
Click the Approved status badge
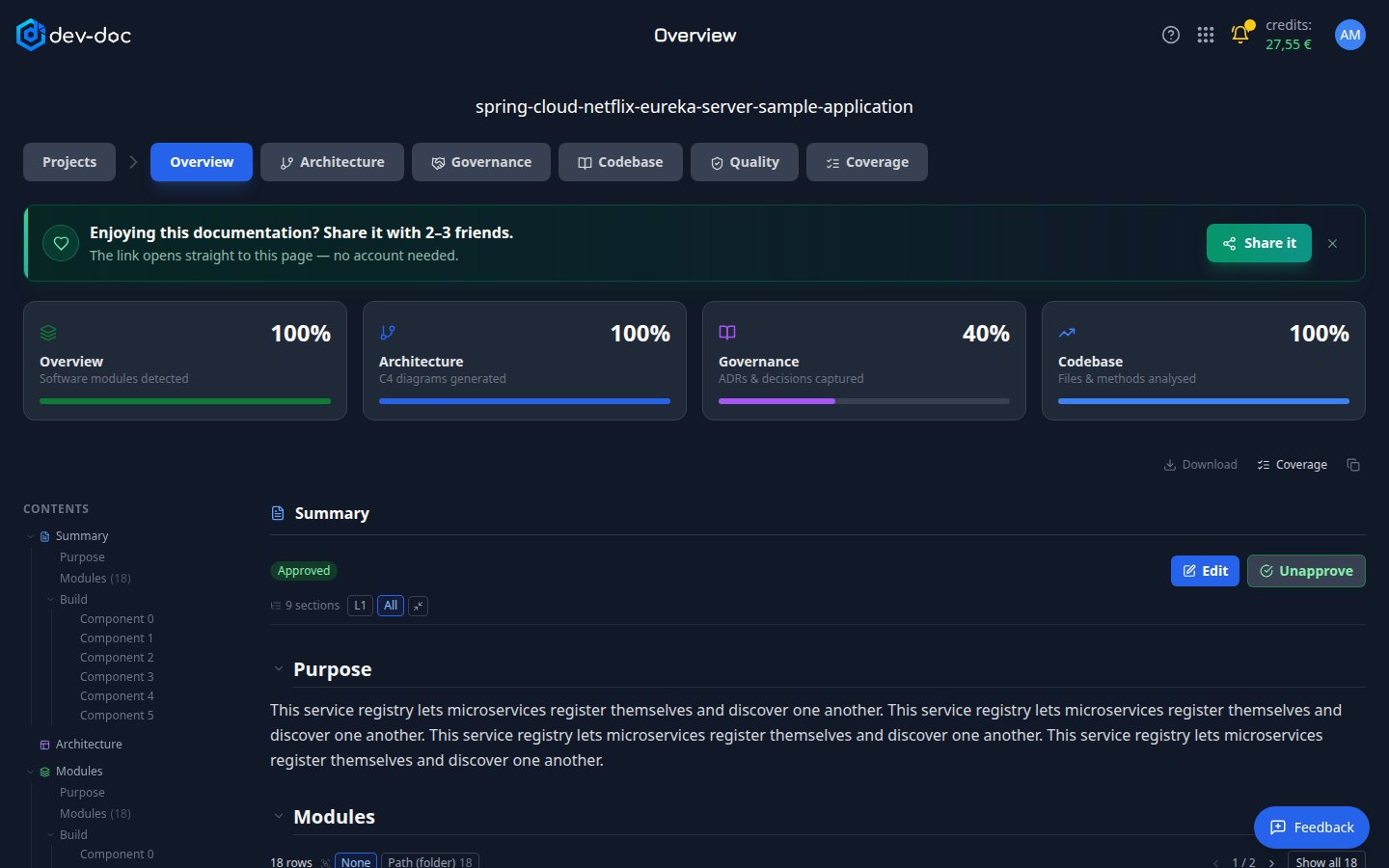(304, 571)
